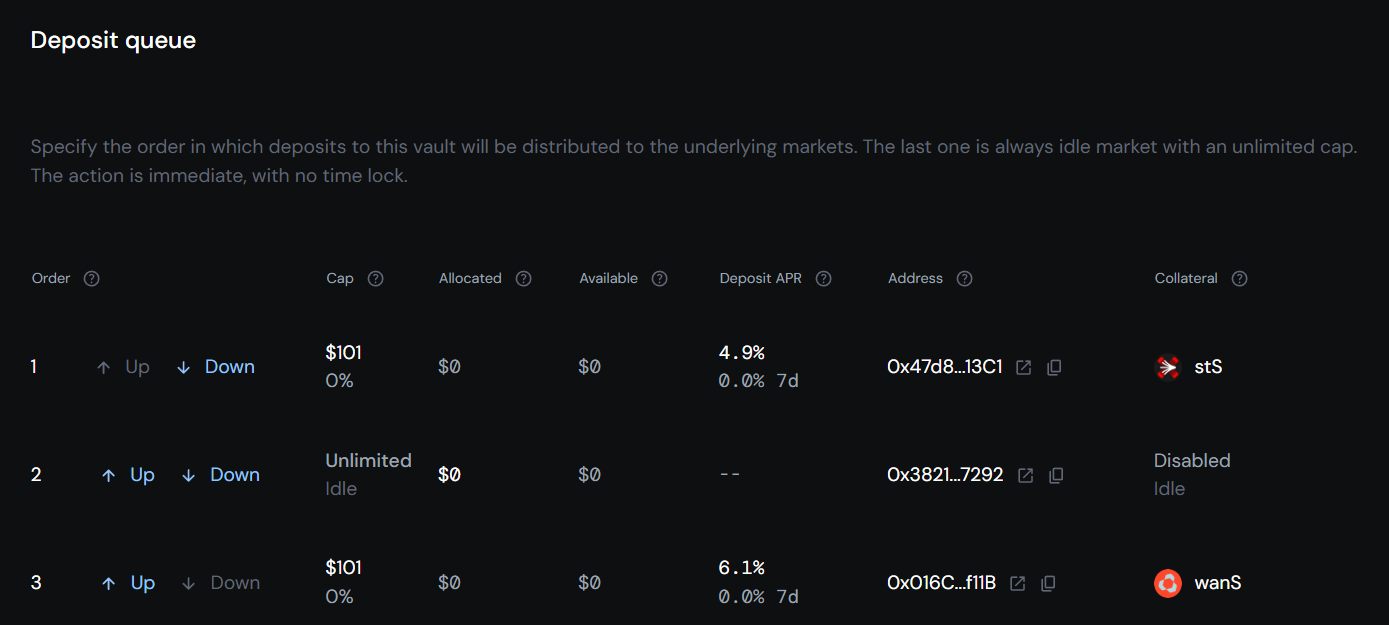Click the Cap column help icon
This screenshot has width=1389, height=625.
pos(375,278)
